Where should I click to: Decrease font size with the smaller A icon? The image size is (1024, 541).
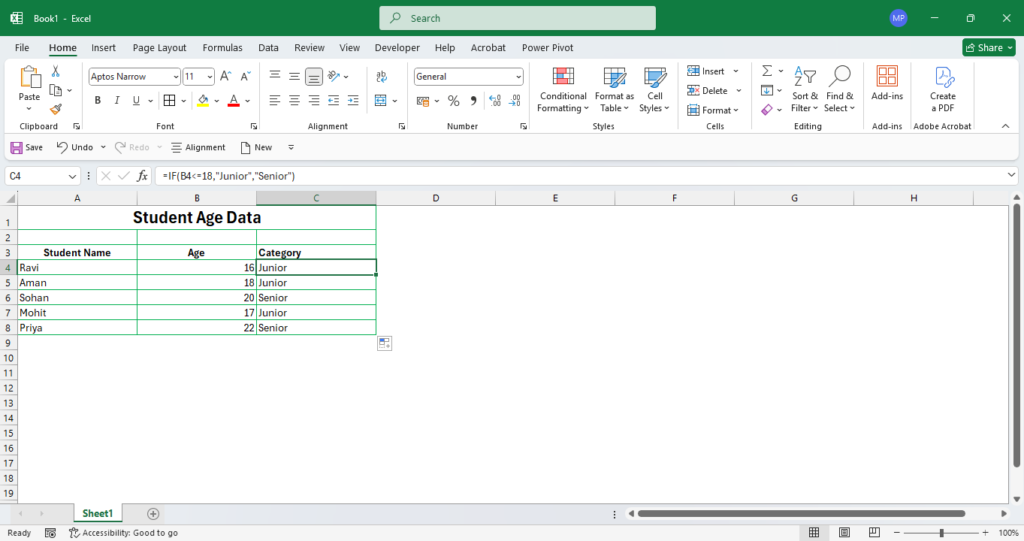point(246,76)
